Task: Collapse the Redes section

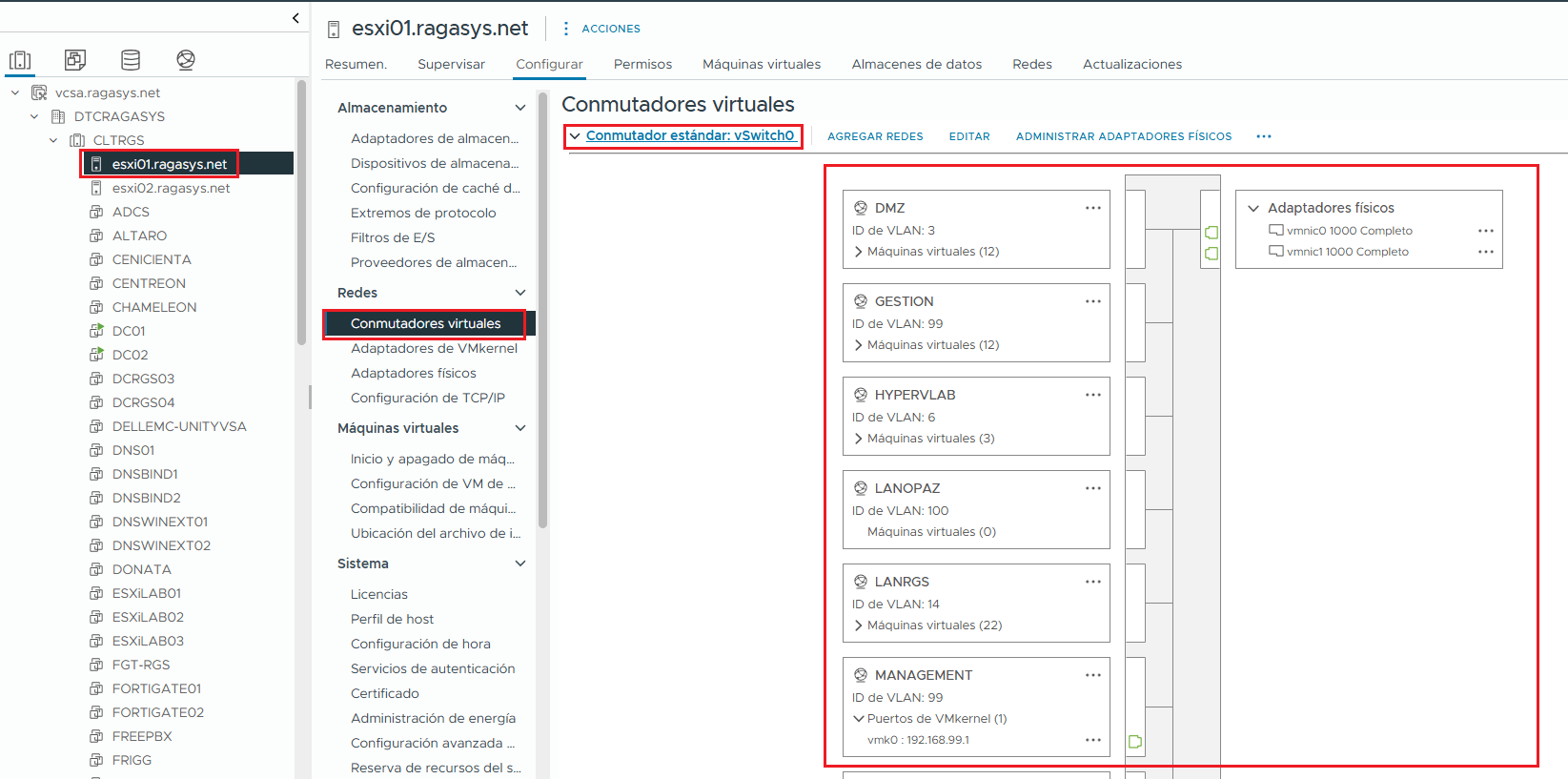Action: (520, 293)
